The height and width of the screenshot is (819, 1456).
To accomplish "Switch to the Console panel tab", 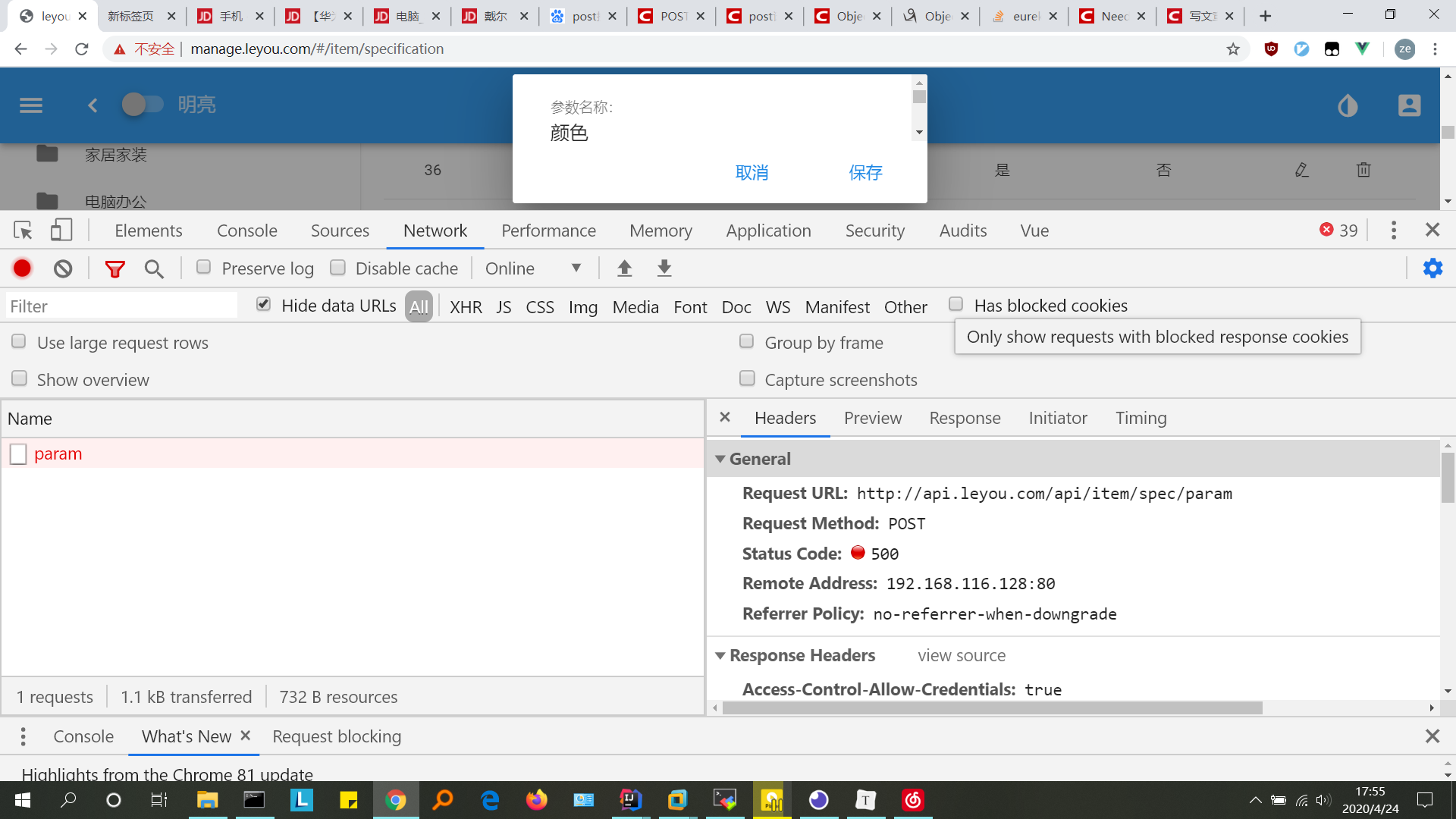I will tap(246, 231).
